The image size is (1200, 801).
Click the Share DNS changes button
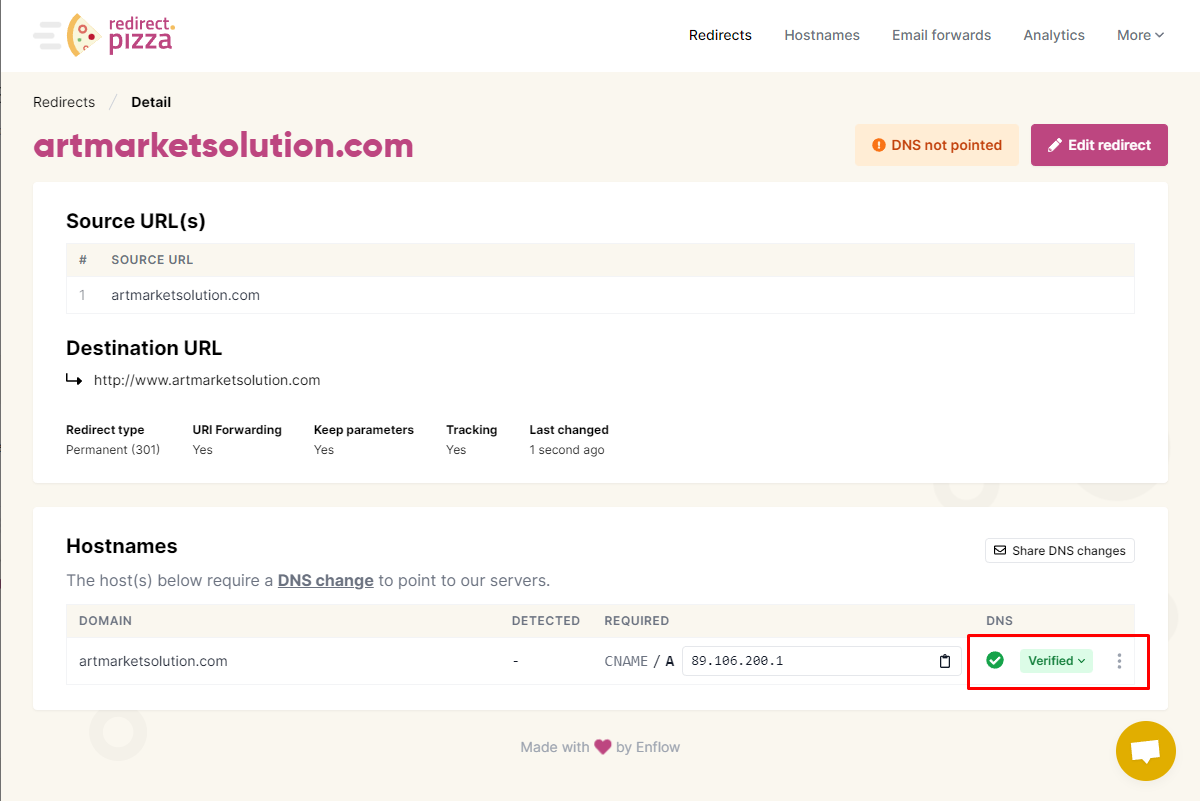[x=1060, y=551]
